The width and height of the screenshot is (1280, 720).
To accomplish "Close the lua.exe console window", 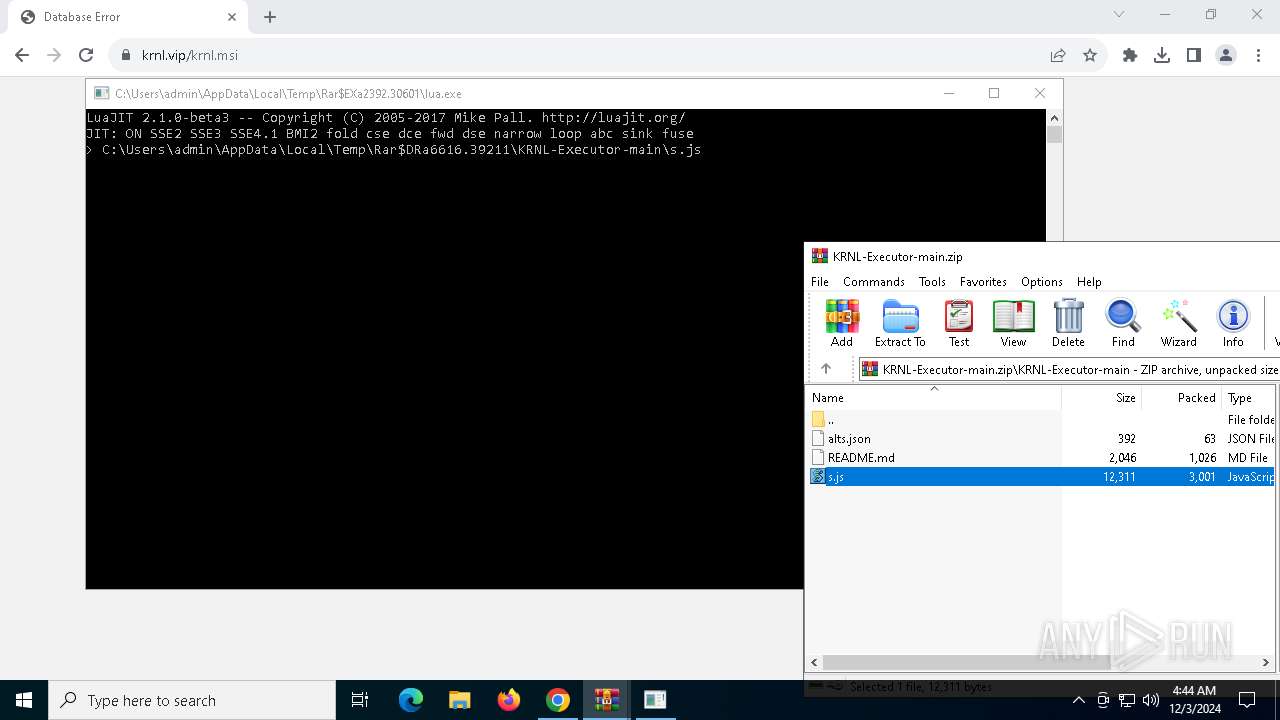I will 1040,93.
